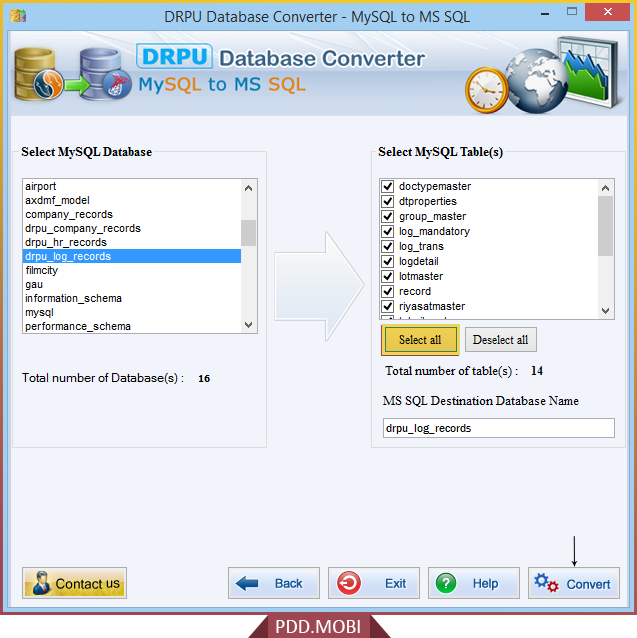Toggle the lotmaster checkbox
637x638 pixels.
388,276
